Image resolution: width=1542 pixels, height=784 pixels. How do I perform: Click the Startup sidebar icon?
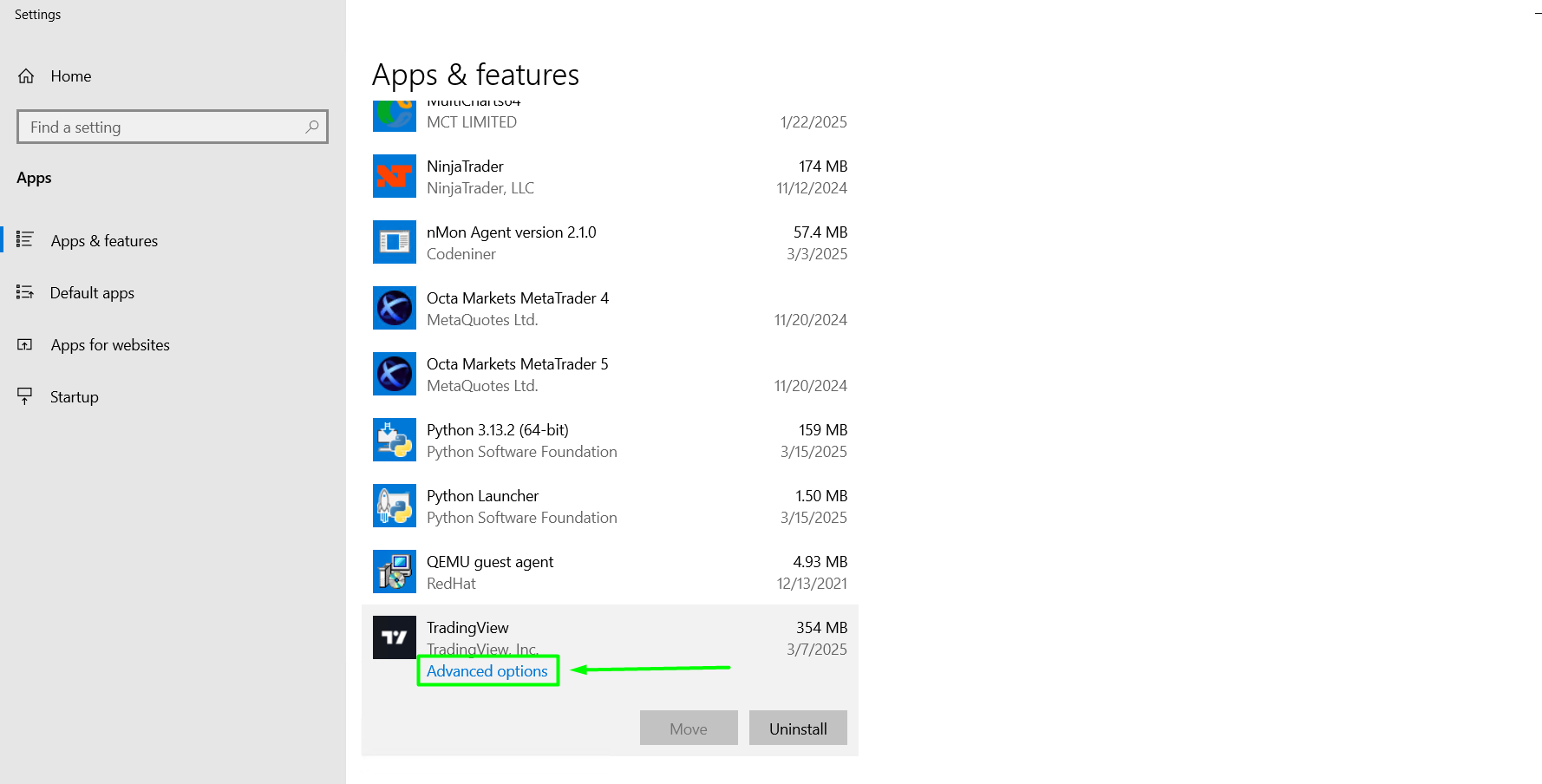(25, 396)
